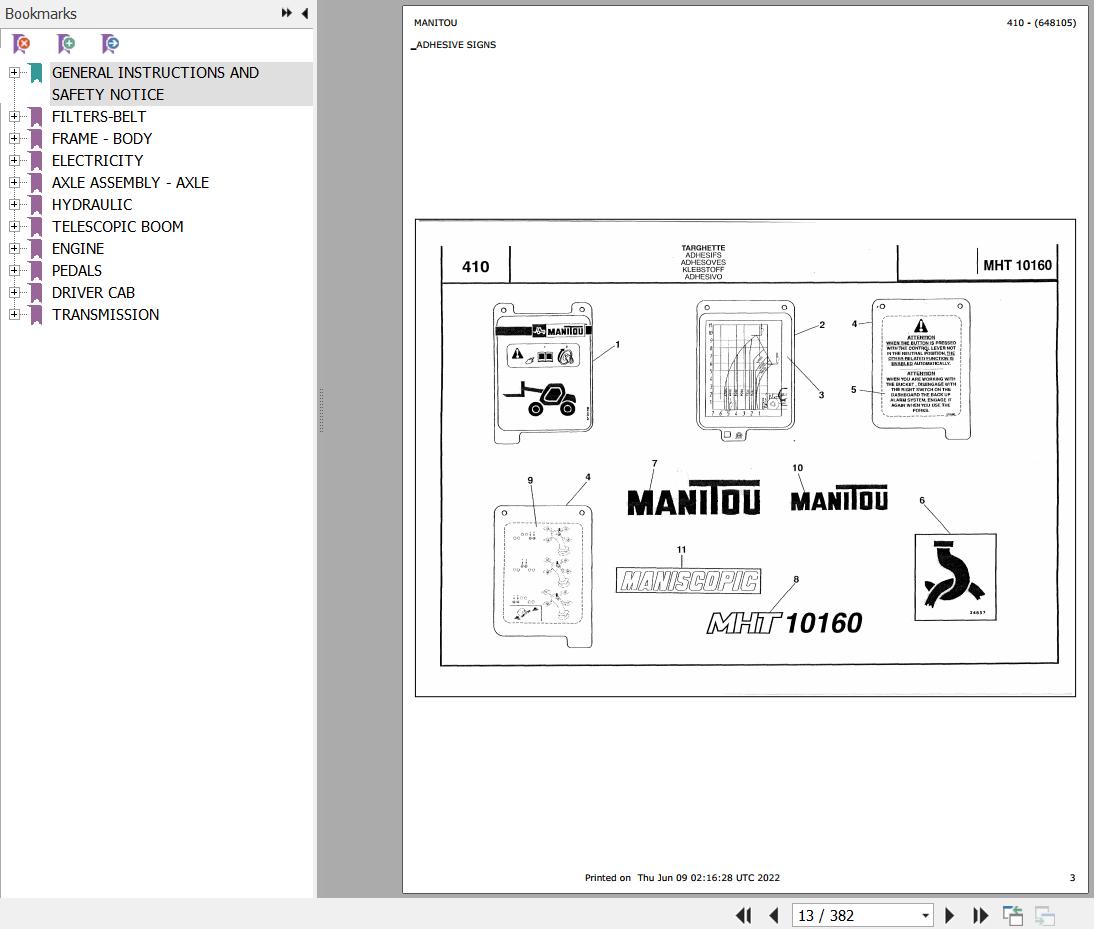Click the add new bookmark icon
1094x929 pixels.
(x=66, y=44)
